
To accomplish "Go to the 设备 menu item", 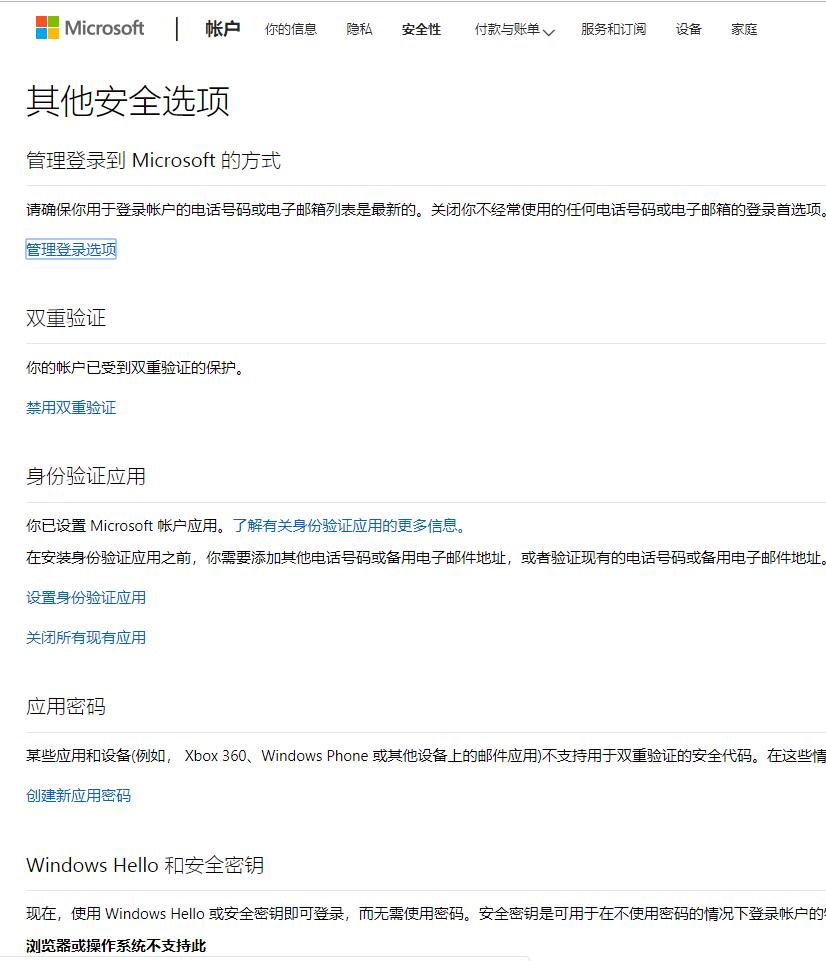I will coord(689,29).
